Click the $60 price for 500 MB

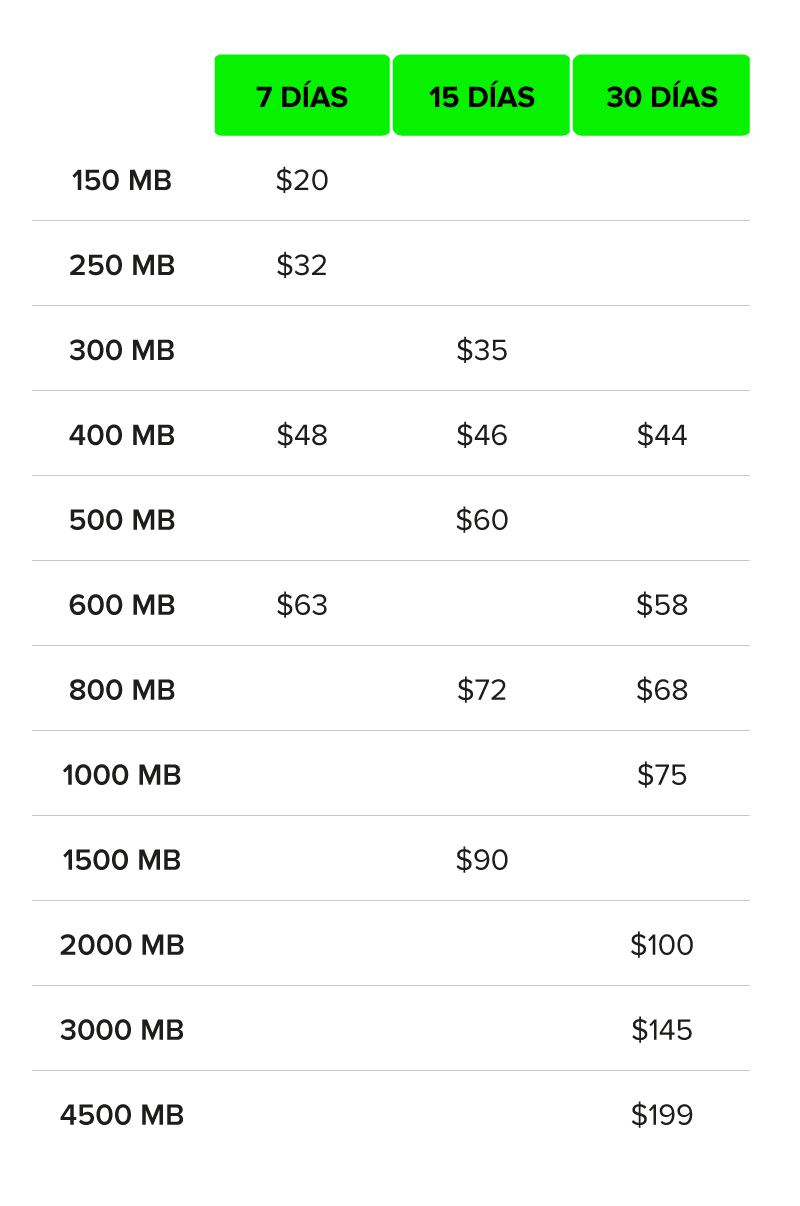tap(482, 521)
